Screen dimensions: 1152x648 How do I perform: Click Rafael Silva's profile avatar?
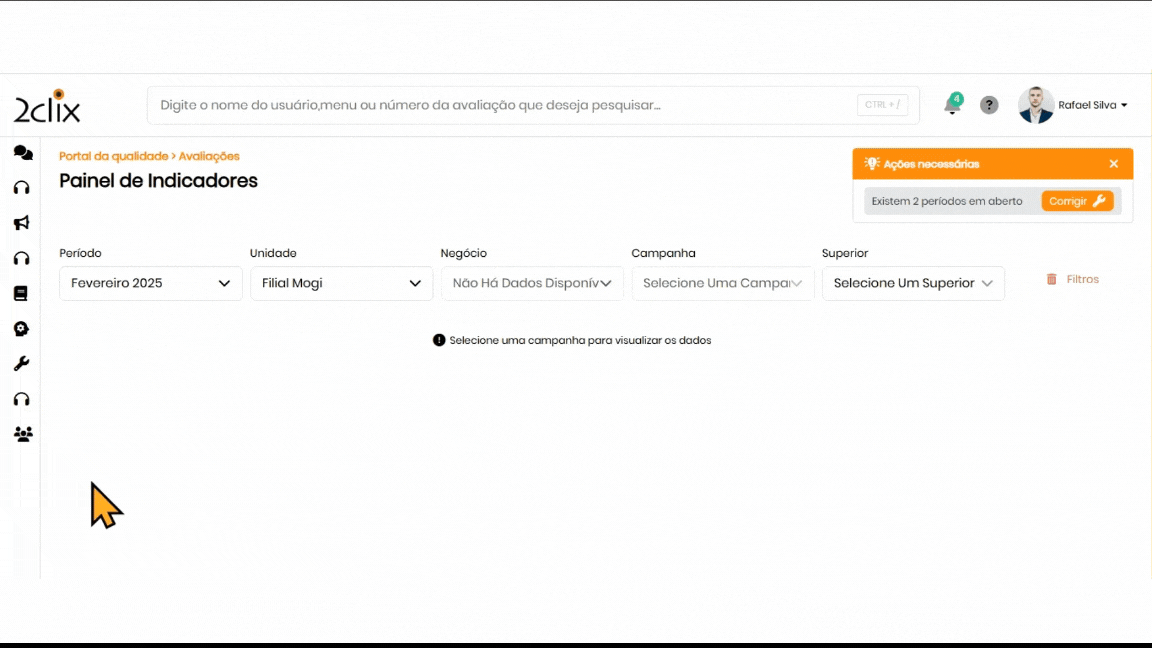coord(1036,105)
